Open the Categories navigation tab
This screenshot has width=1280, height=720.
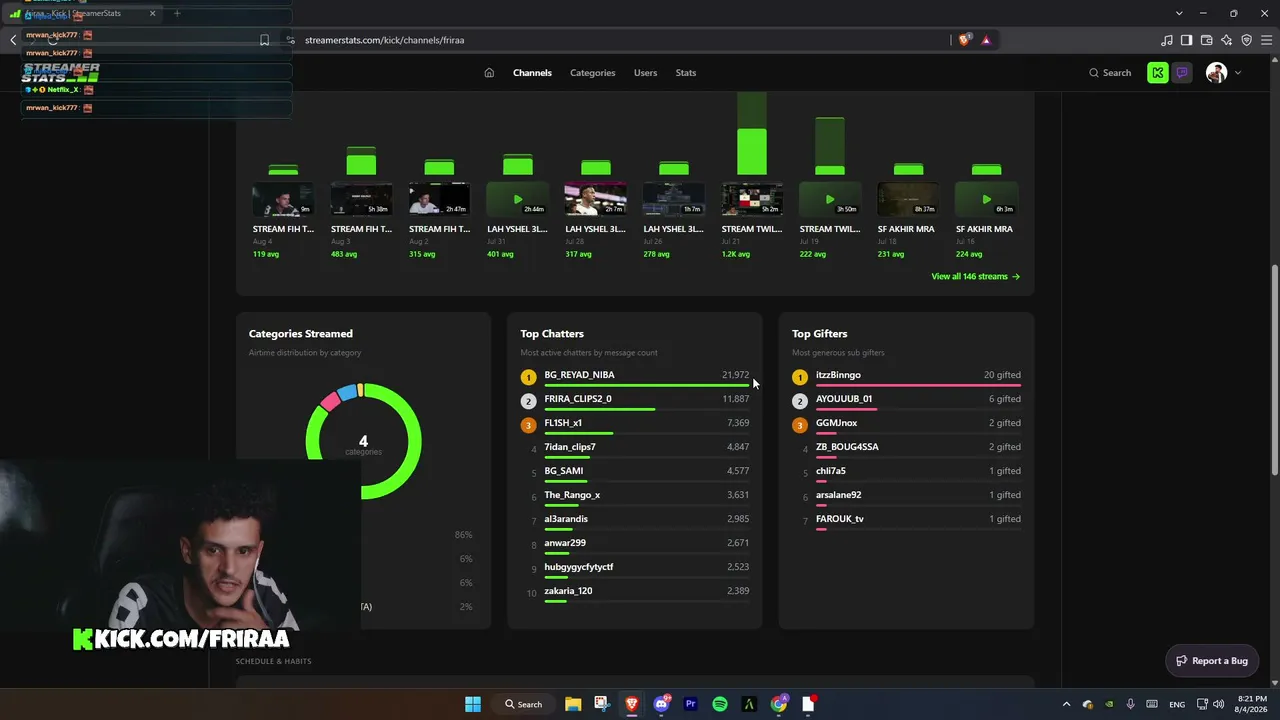[x=592, y=73]
